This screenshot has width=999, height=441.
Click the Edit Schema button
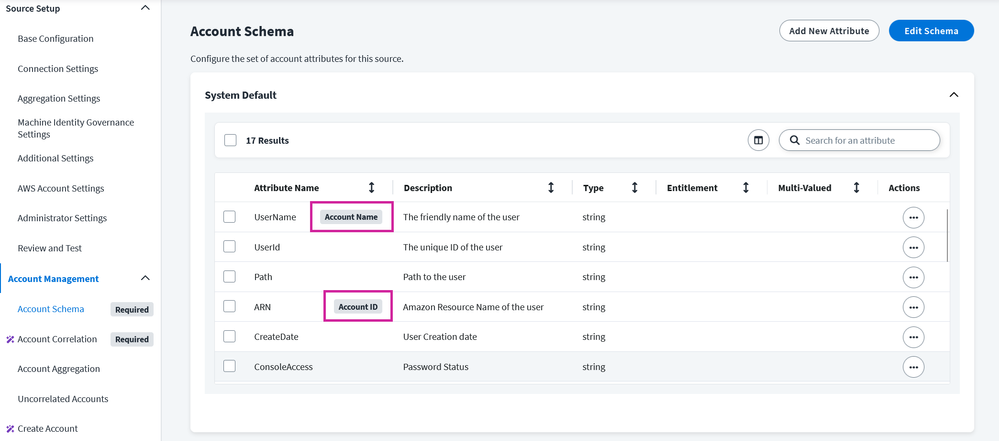click(931, 31)
